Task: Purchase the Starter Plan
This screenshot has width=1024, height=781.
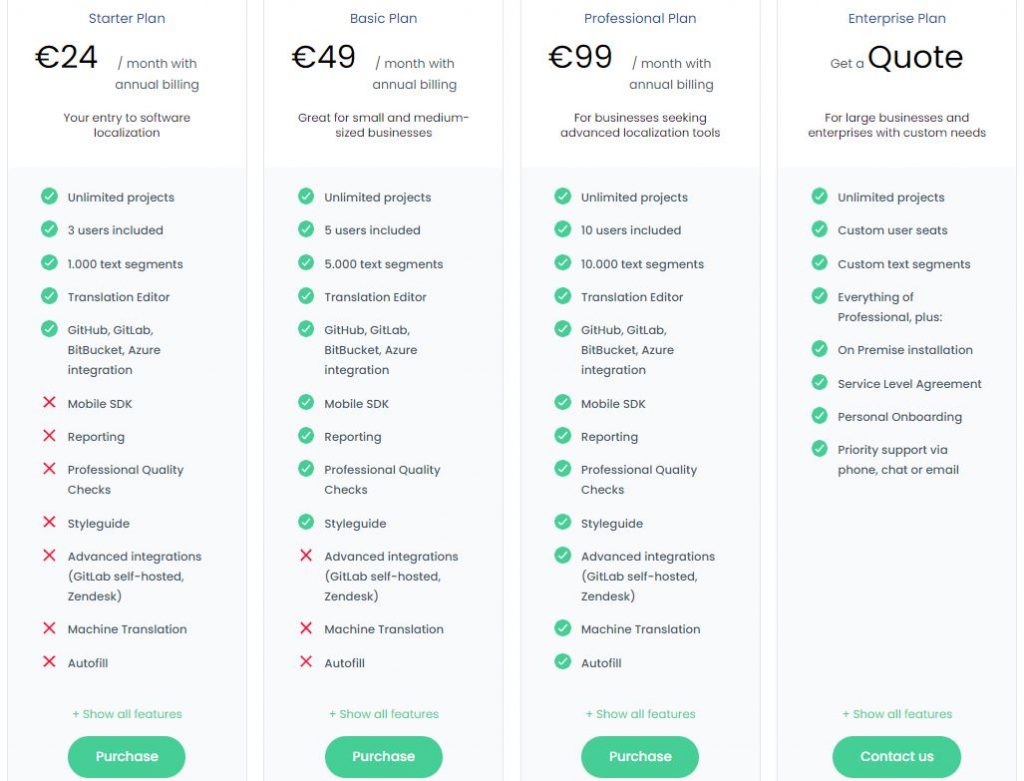Action: tap(127, 756)
